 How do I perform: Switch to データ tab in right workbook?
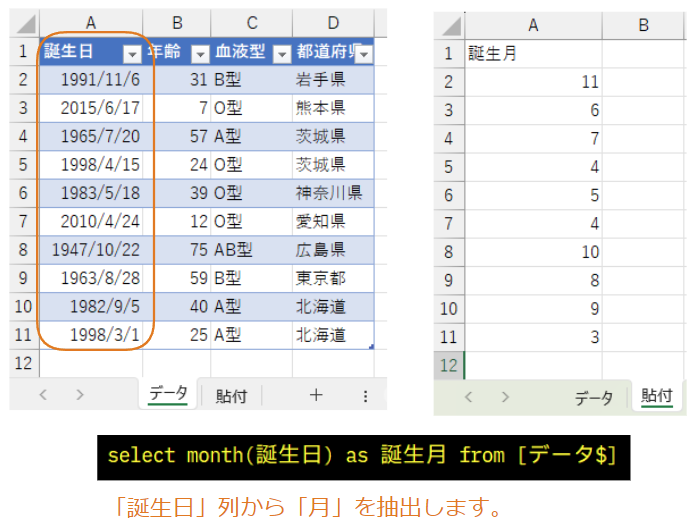pos(593,397)
